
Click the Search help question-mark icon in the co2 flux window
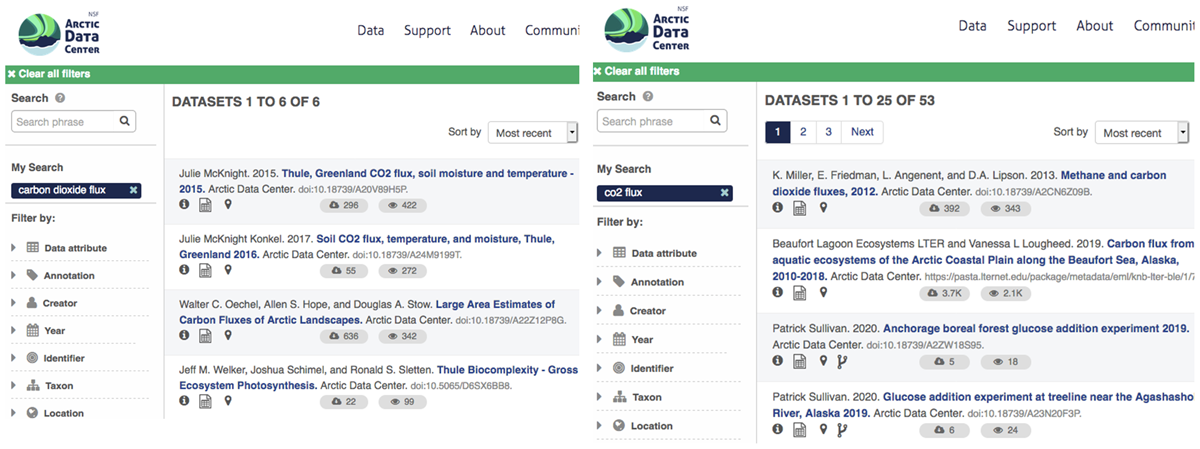click(x=647, y=97)
